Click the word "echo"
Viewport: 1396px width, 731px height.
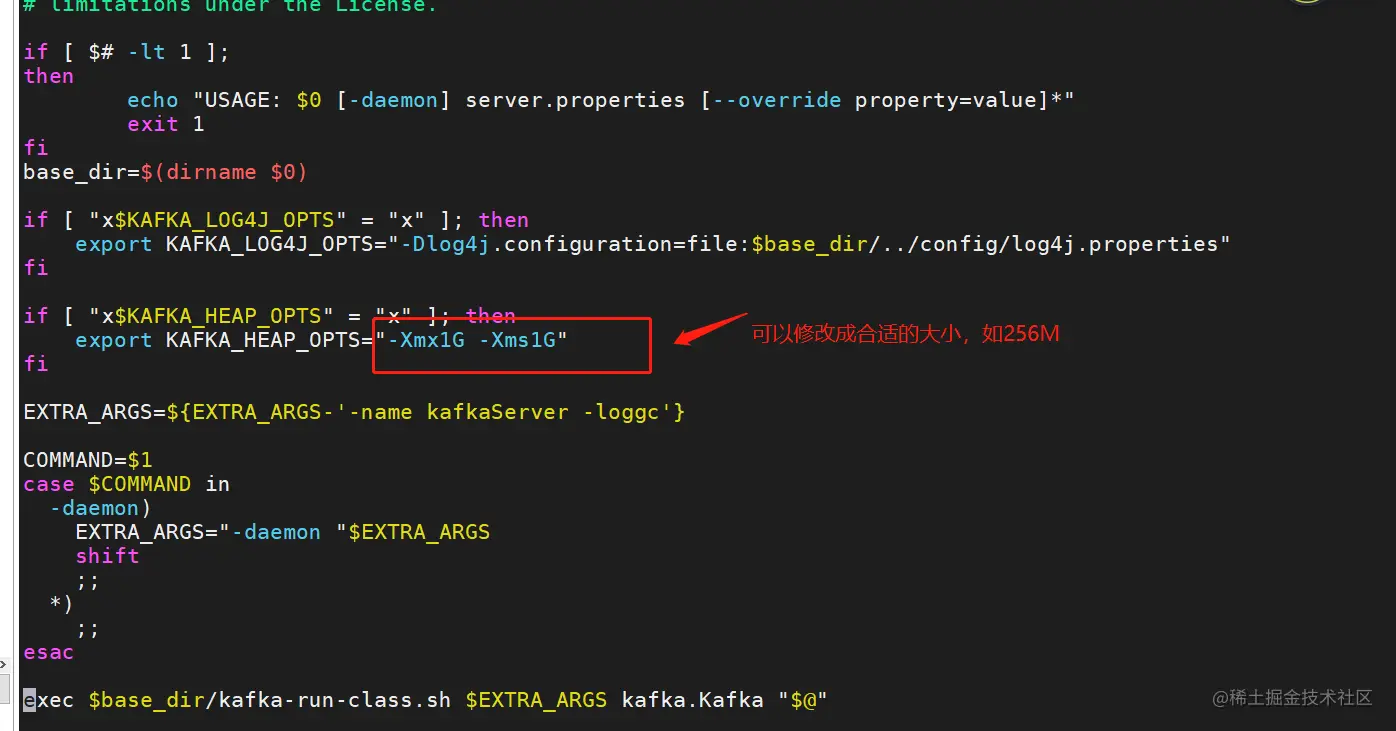pyautogui.click(x=153, y=100)
